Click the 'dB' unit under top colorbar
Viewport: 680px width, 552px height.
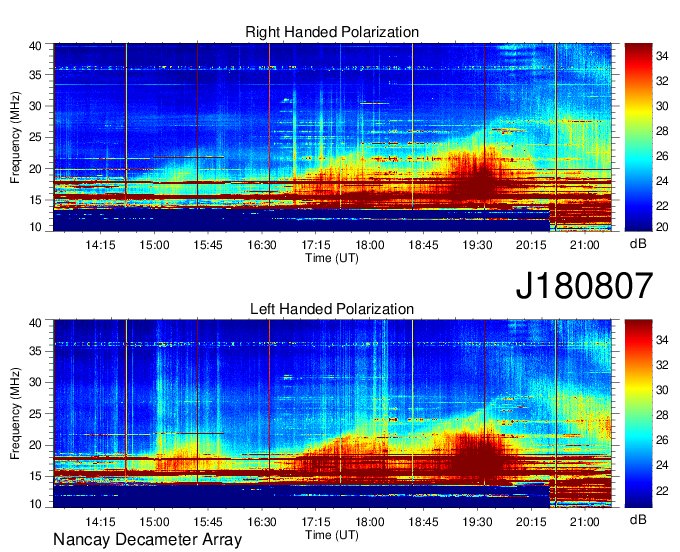pos(638,244)
